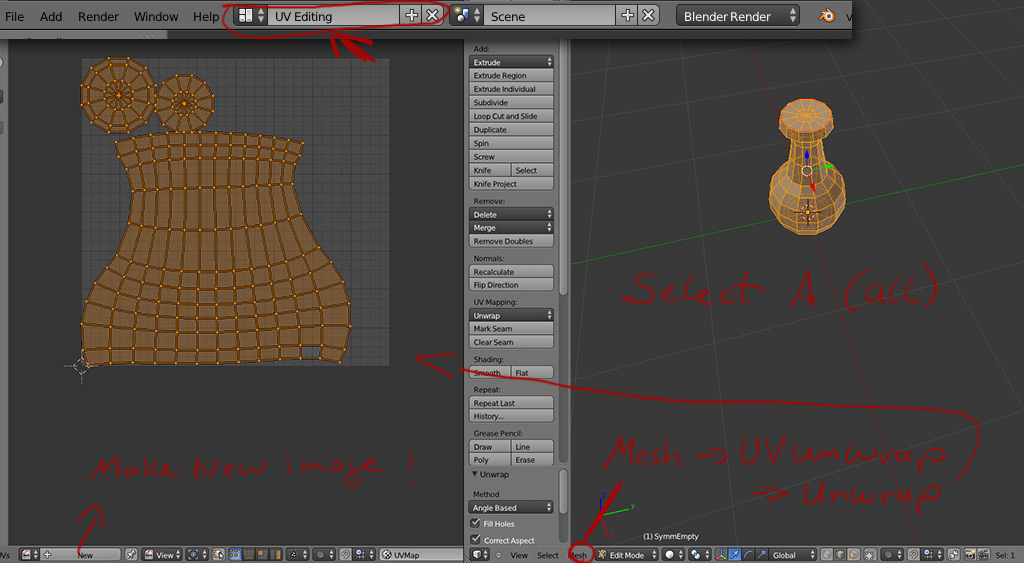
Task: Delete the current Scene with X button
Action: click(x=649, y=16)
